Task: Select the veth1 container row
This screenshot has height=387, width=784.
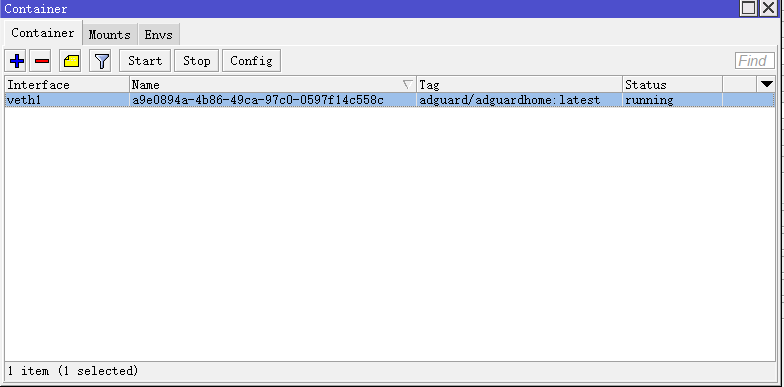Action: pyautogui.click(x=390, y=100)
